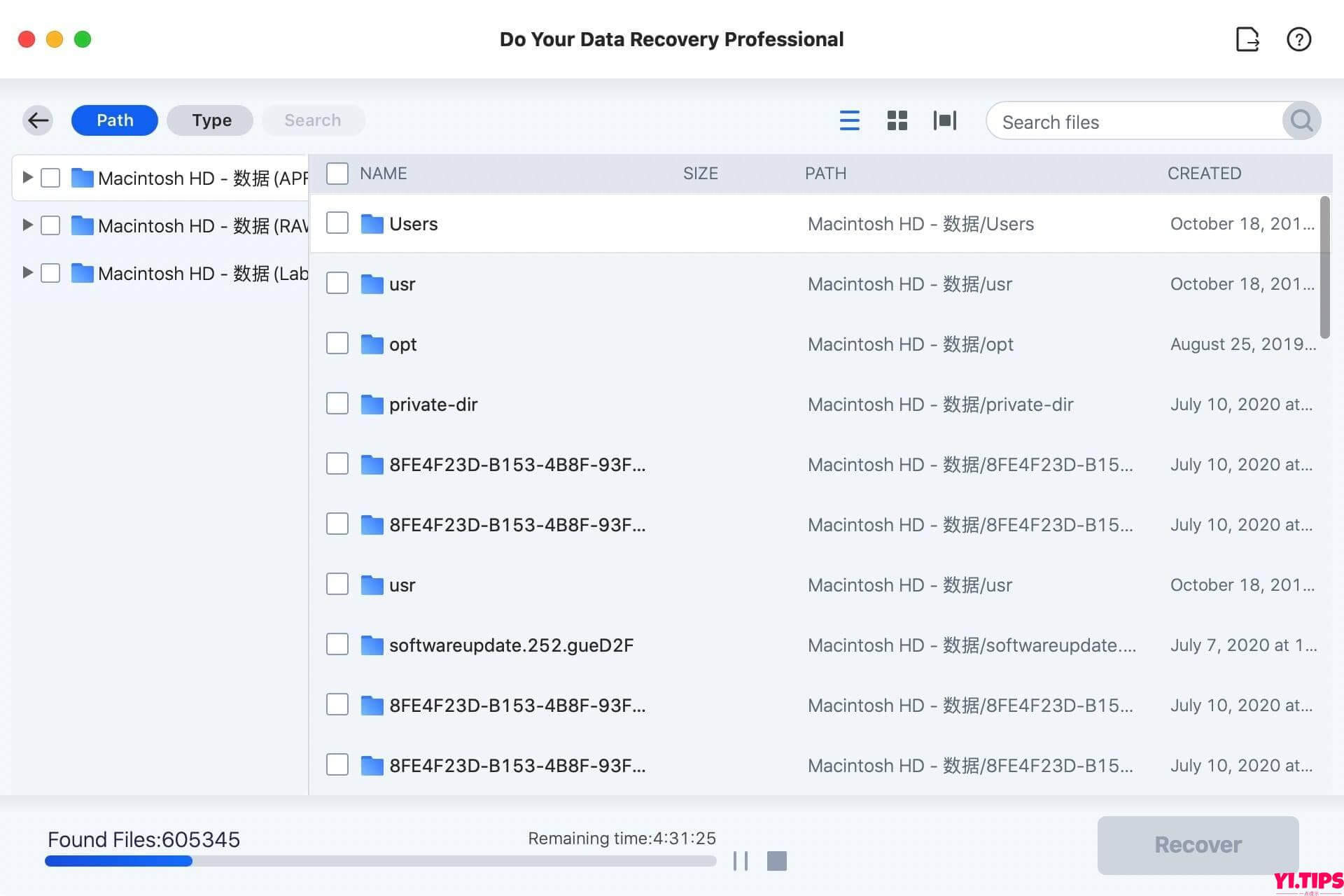1344x896 pixels.
Task: Check the Users folder checkbox
Action: tap(337, 223)
